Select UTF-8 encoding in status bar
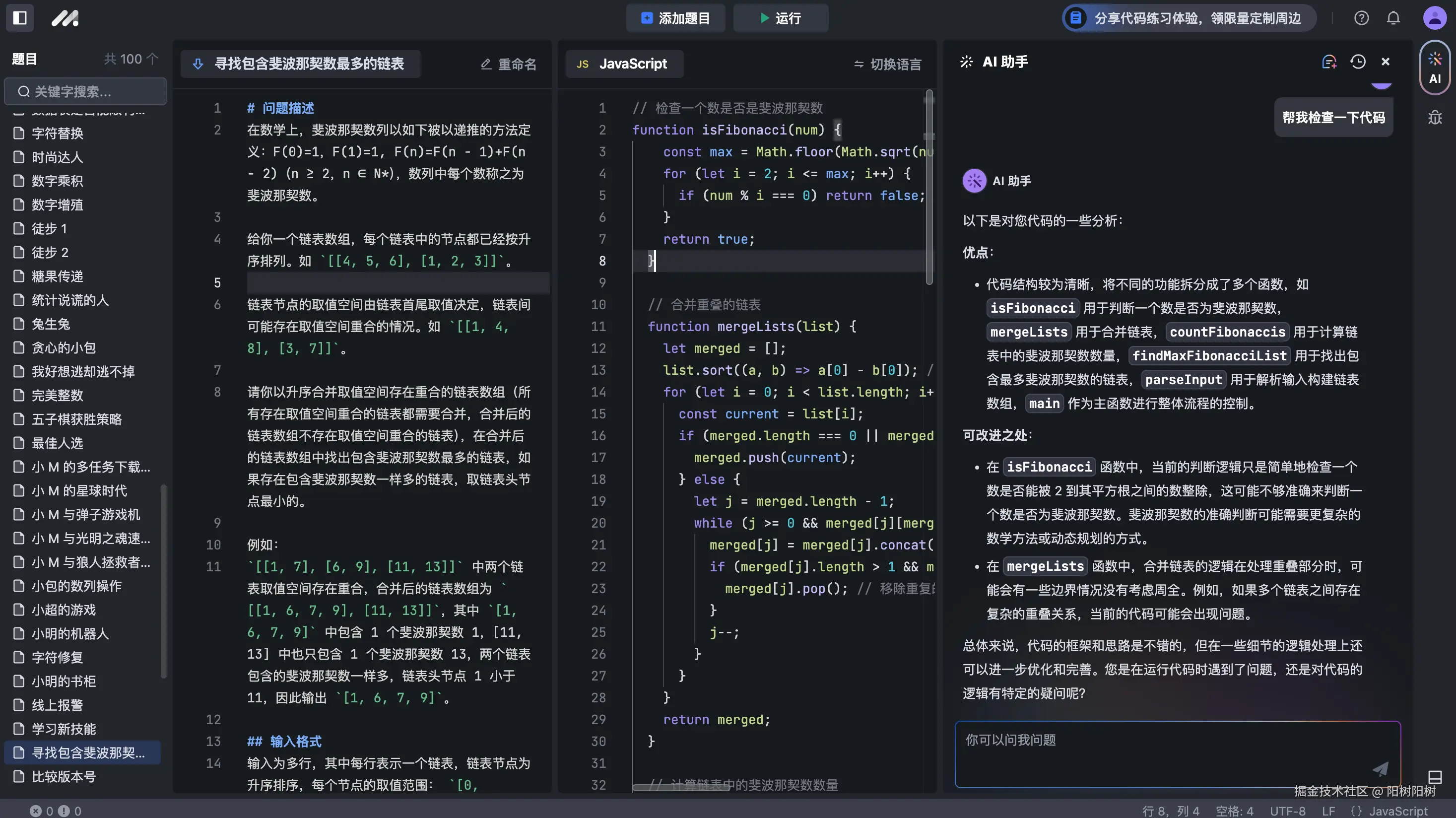The image size is (1456, 818). point(1289,810)
